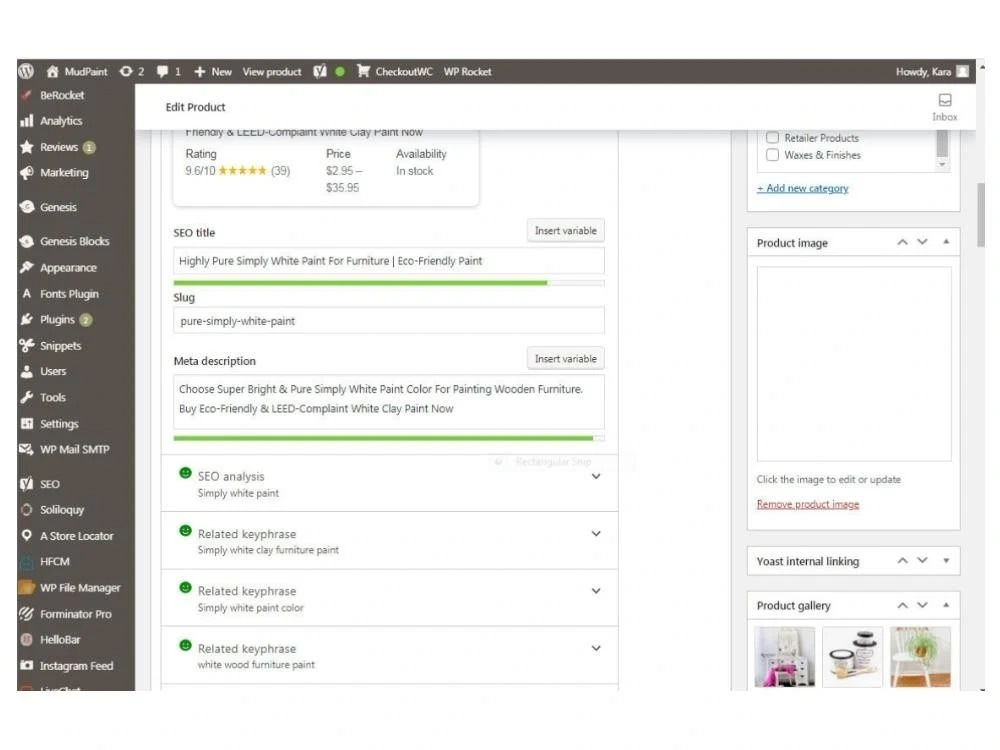The image size is (1000, 750).
Task: Expand white wood furniture paint keyphrase
Action: click(596, 649)
